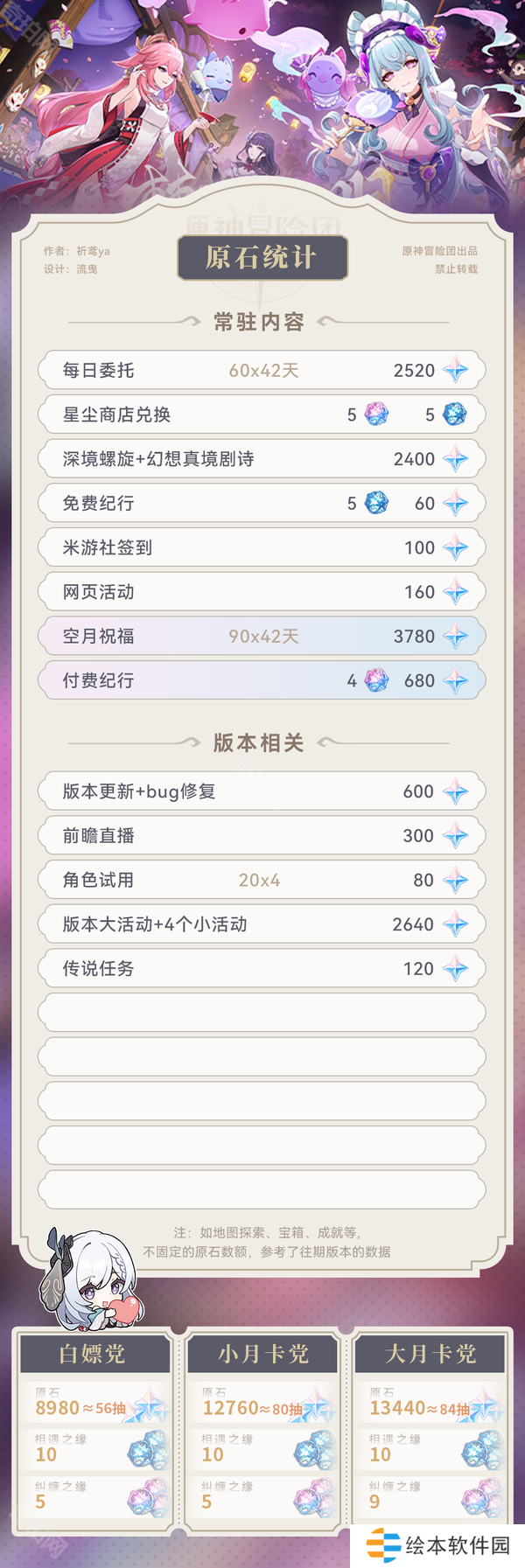Click the primogem icon in 空月祝福 row

[x=455, y=637]
